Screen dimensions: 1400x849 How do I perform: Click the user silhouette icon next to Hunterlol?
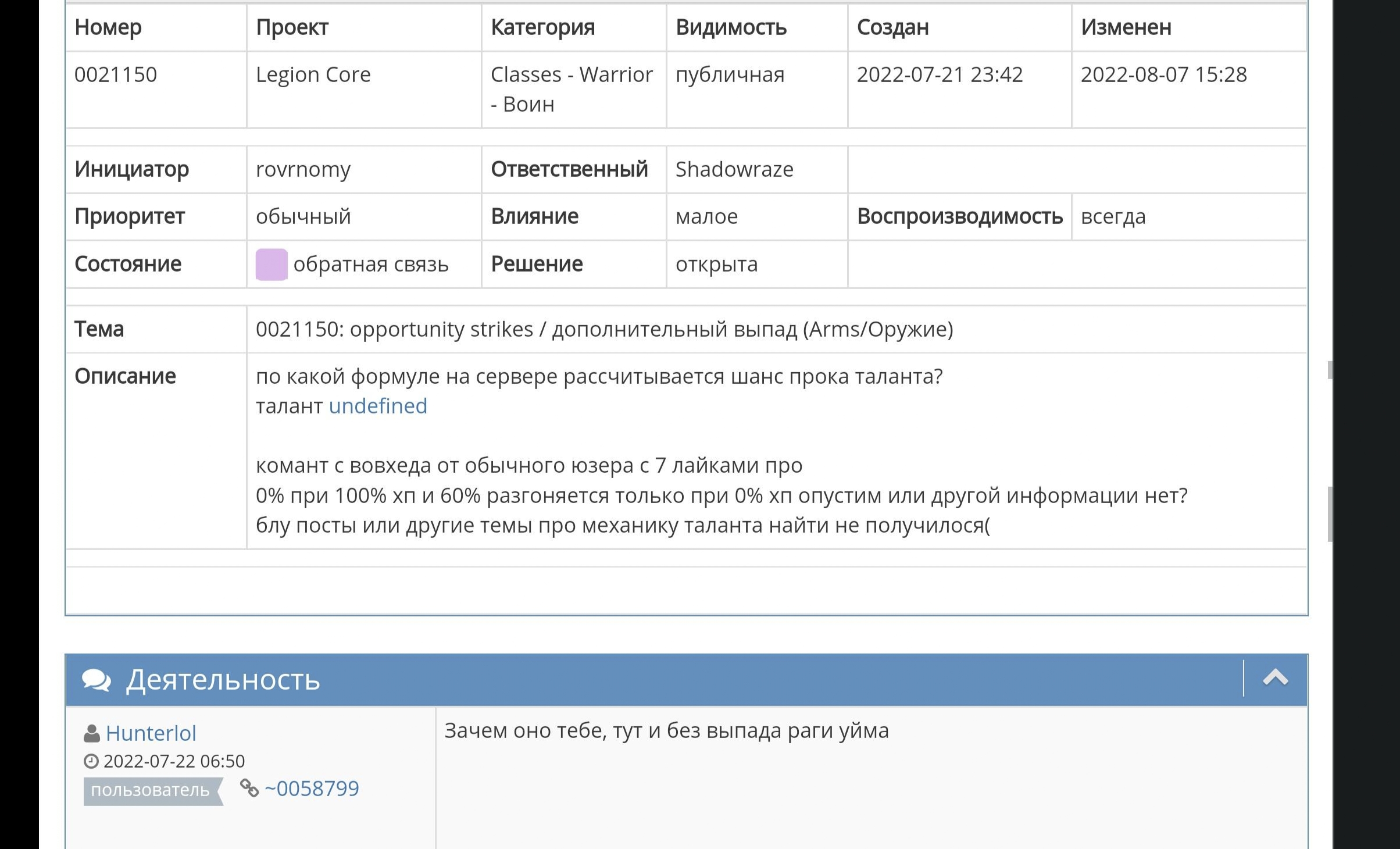pos(91,734)
